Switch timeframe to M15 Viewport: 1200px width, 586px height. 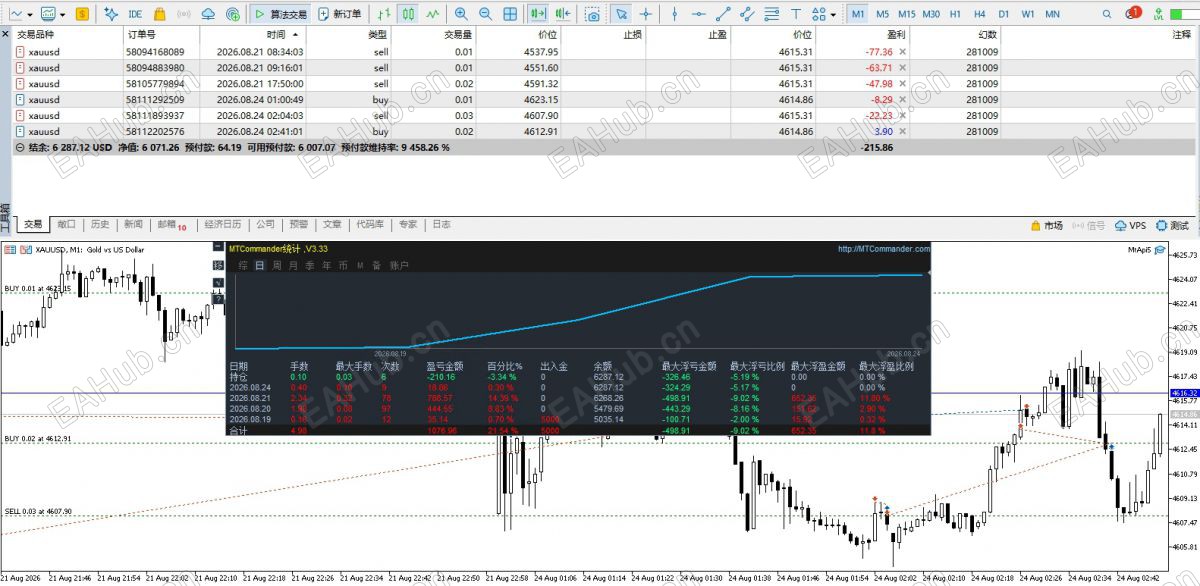pyautogui.click(x=907, y=15)
